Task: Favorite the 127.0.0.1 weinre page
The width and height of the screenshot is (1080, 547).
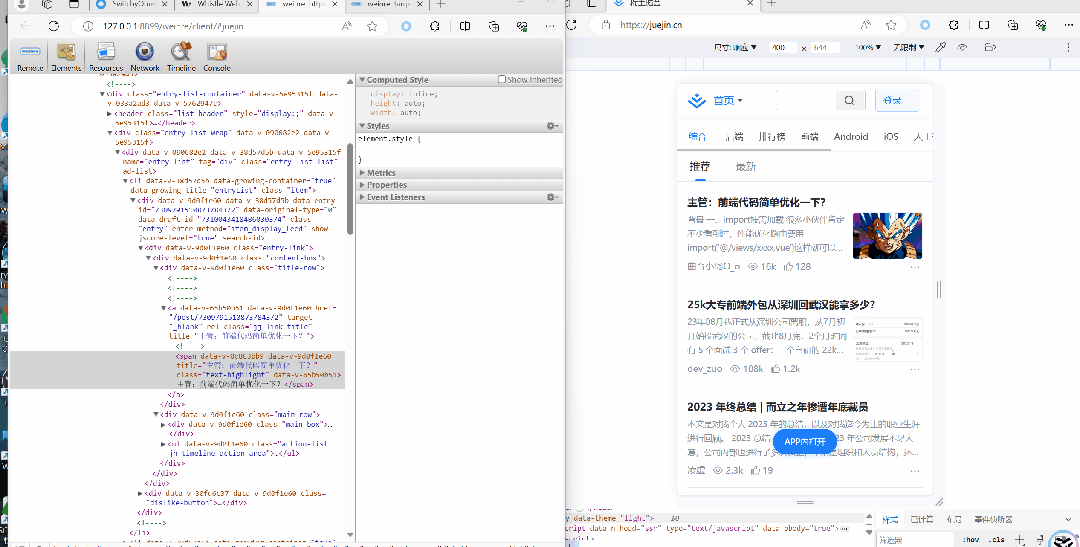Action: click(372, 26)
